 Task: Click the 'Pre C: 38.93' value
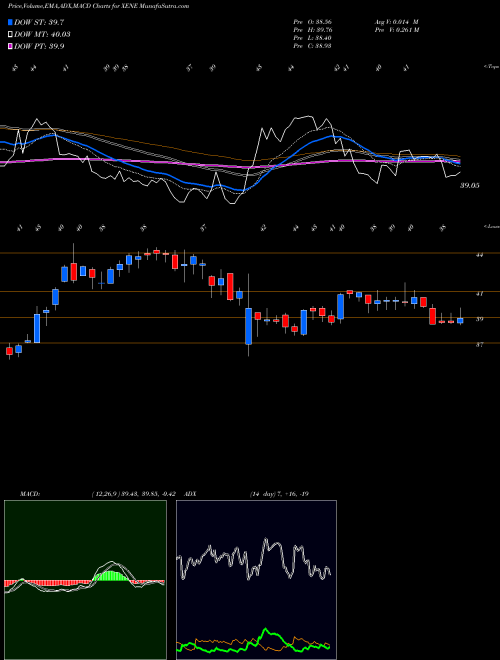point(313,46)
